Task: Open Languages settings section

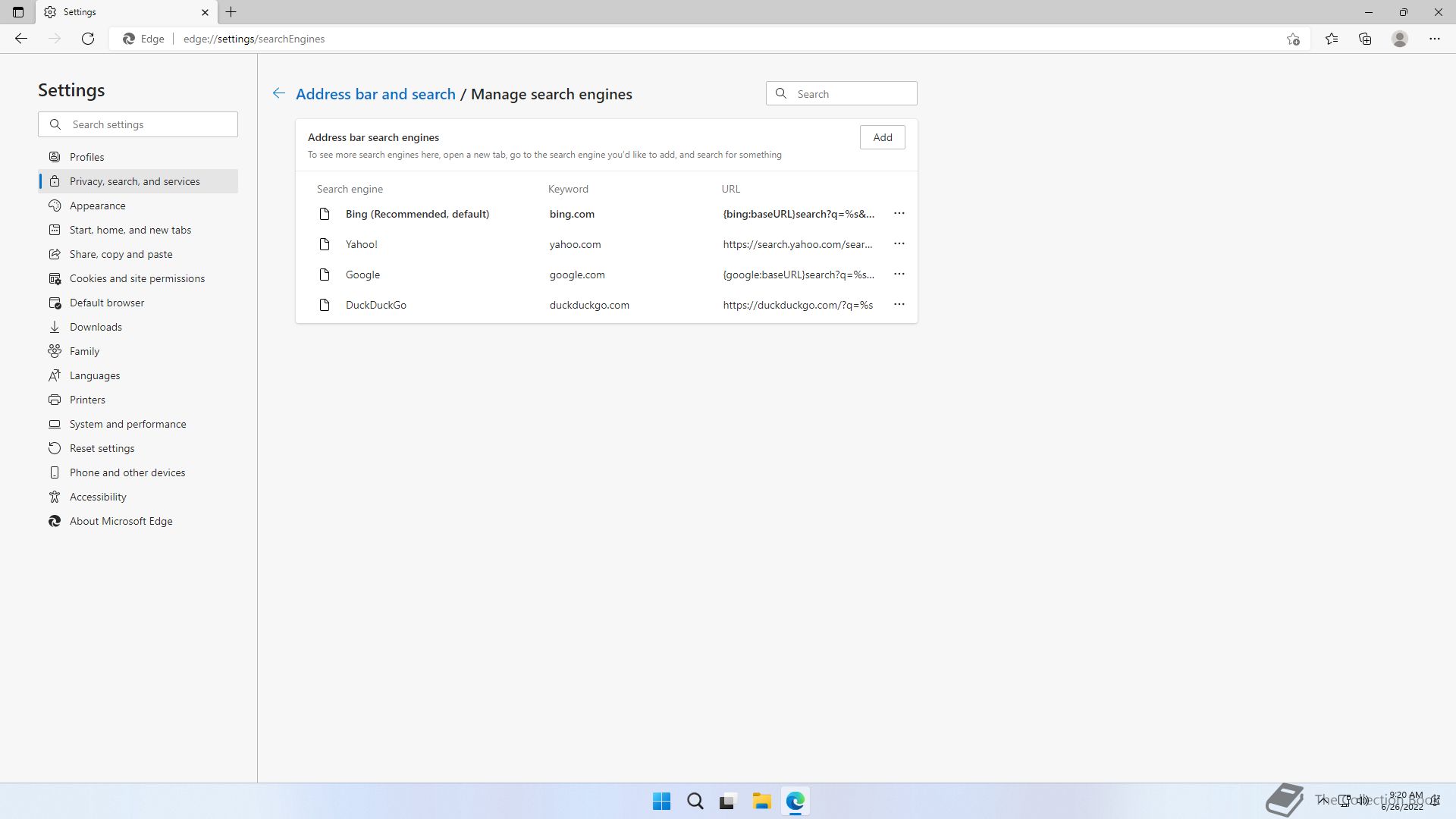Action: pyautogui.click(x=138, y=375)
